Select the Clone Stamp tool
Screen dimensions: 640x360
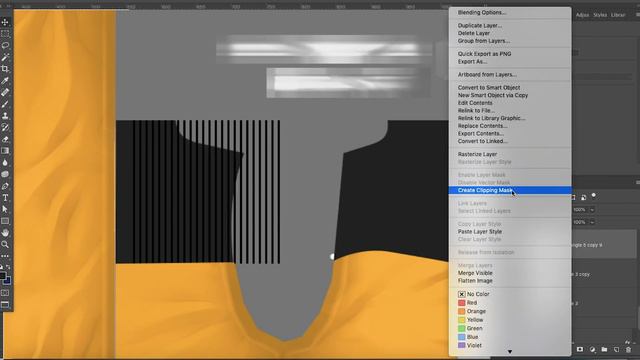[x=5, y=116]
